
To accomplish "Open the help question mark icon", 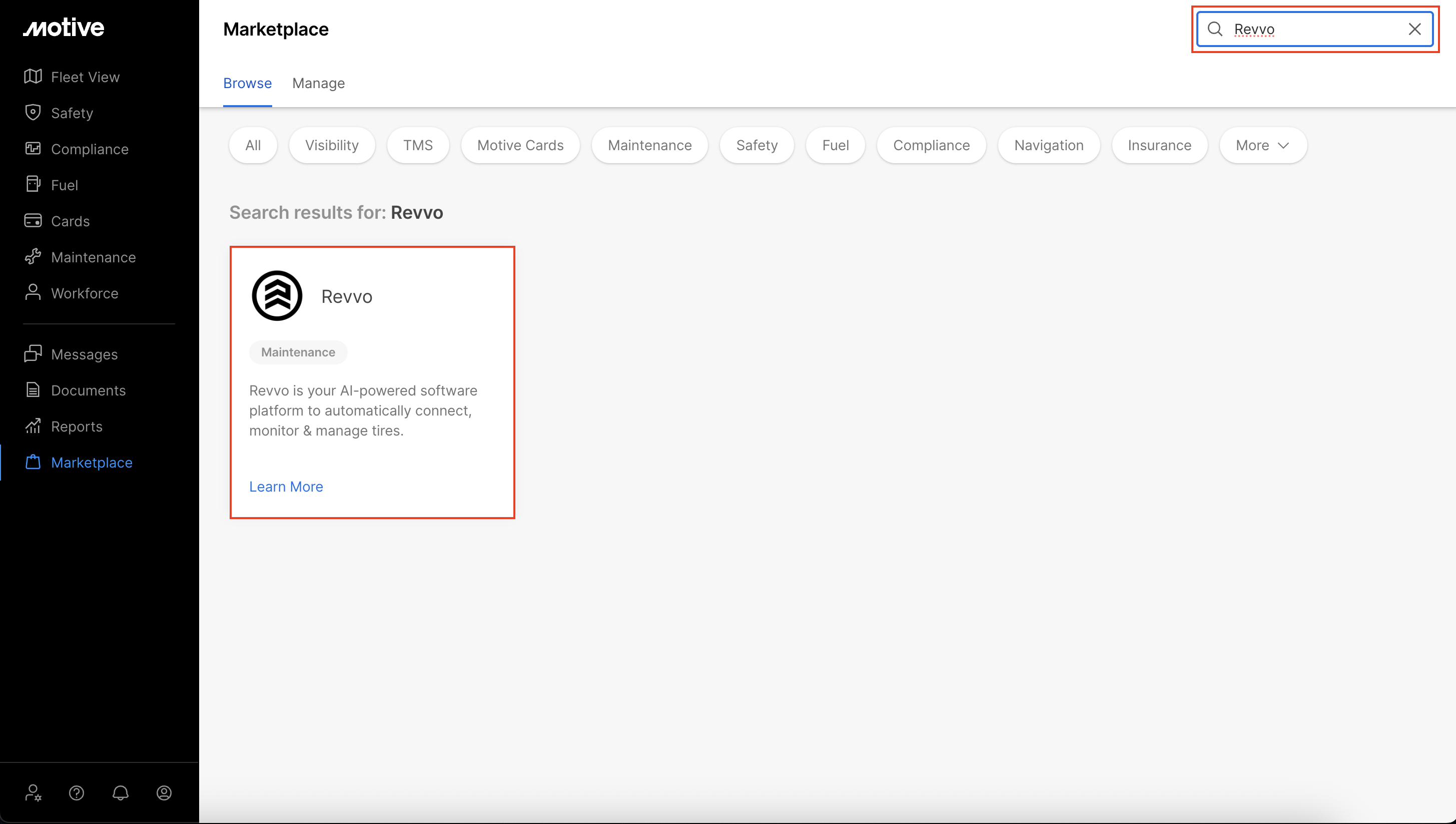I will (77, 793).
